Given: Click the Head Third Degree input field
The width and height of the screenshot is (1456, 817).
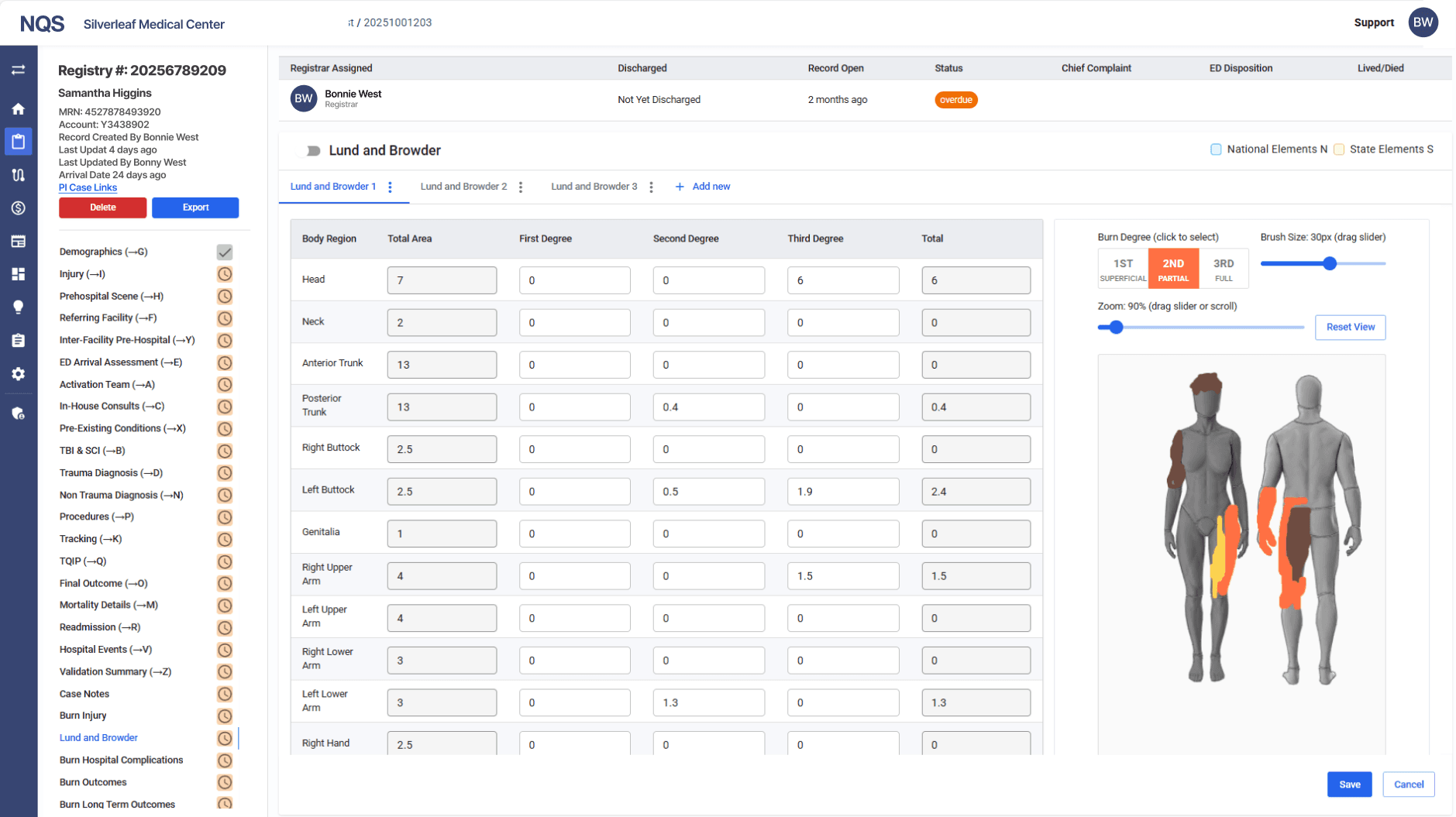Looking at the screenshot, I should [x=842, y=280].
